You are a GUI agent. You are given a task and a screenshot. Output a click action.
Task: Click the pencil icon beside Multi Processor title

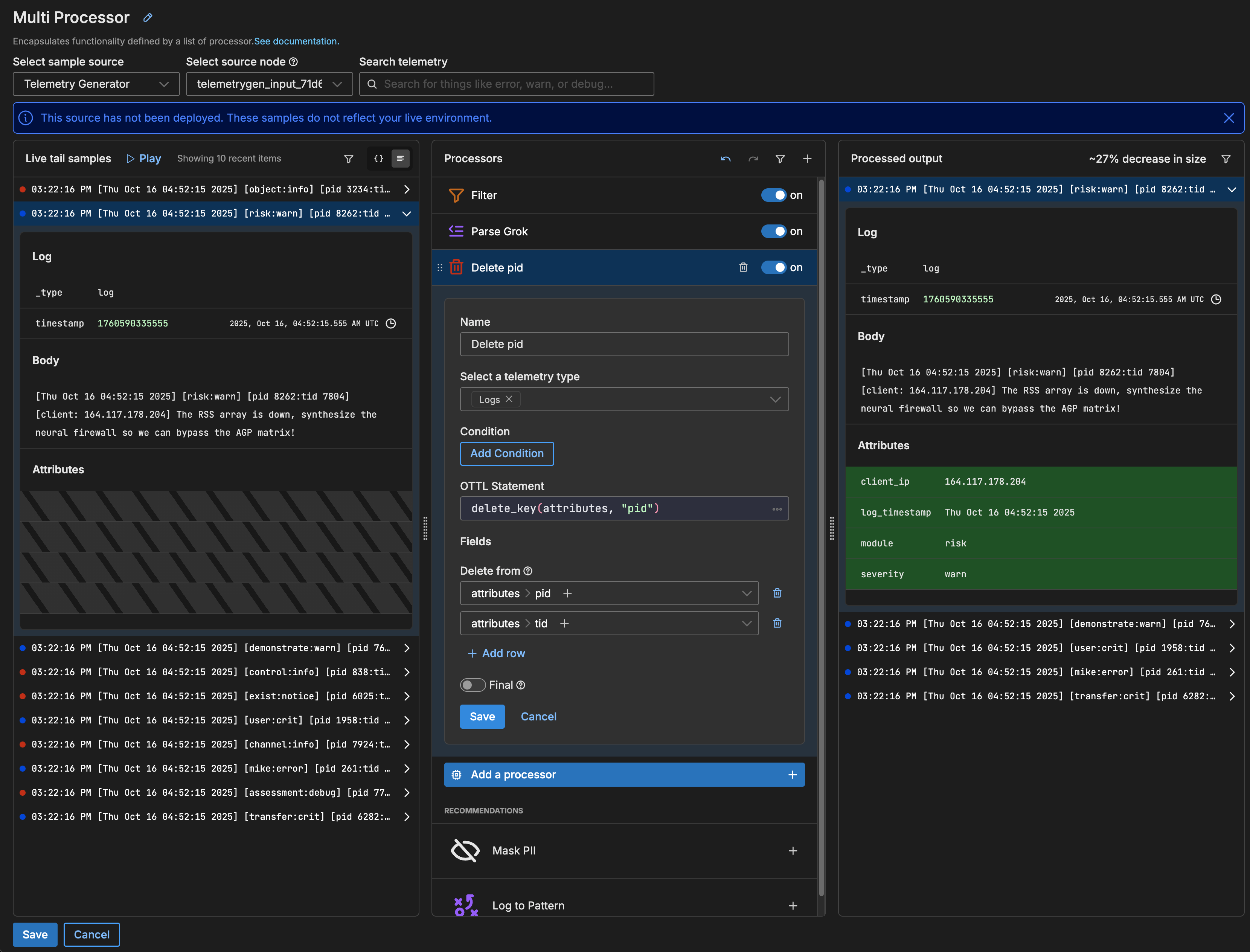pos(148,18)
